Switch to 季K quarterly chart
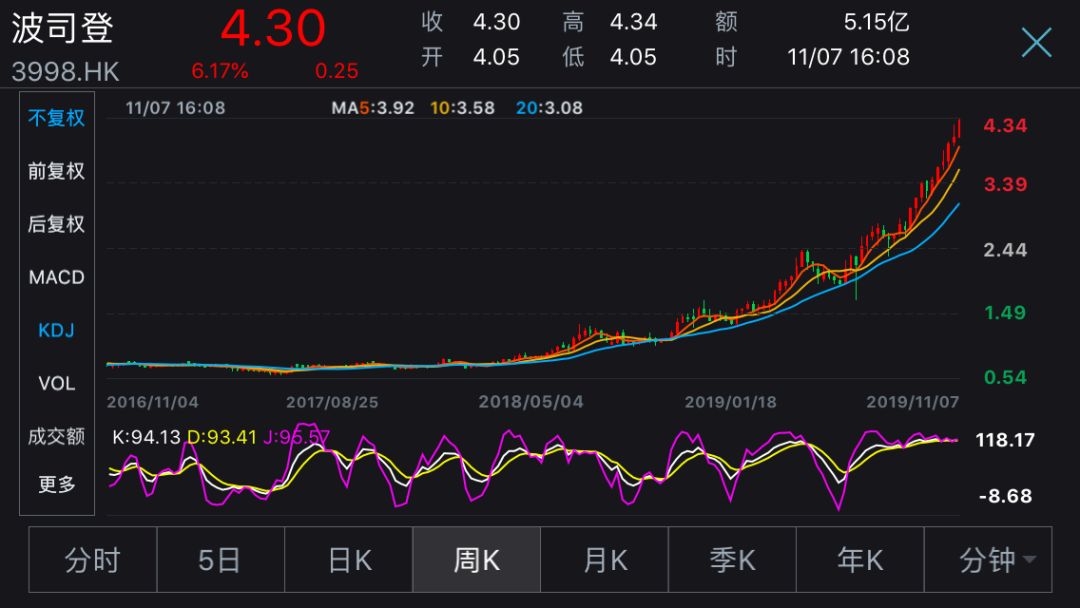The image size is (1080, 608). [x=732, y=560]
